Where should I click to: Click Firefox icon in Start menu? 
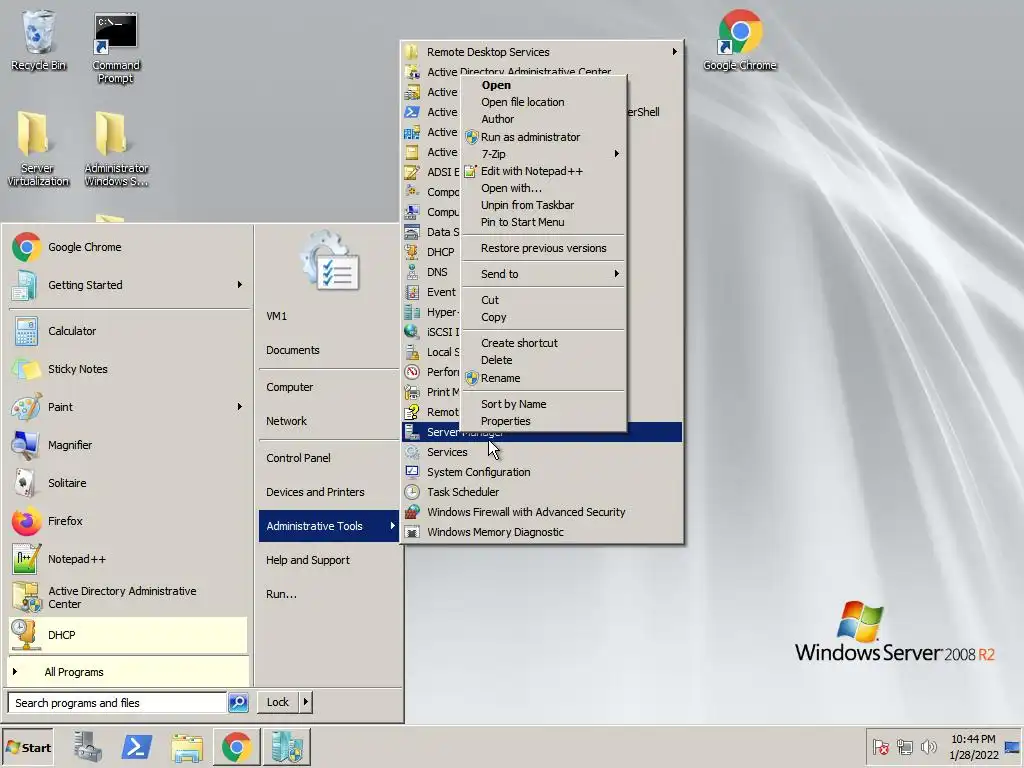tap(26, 521)
